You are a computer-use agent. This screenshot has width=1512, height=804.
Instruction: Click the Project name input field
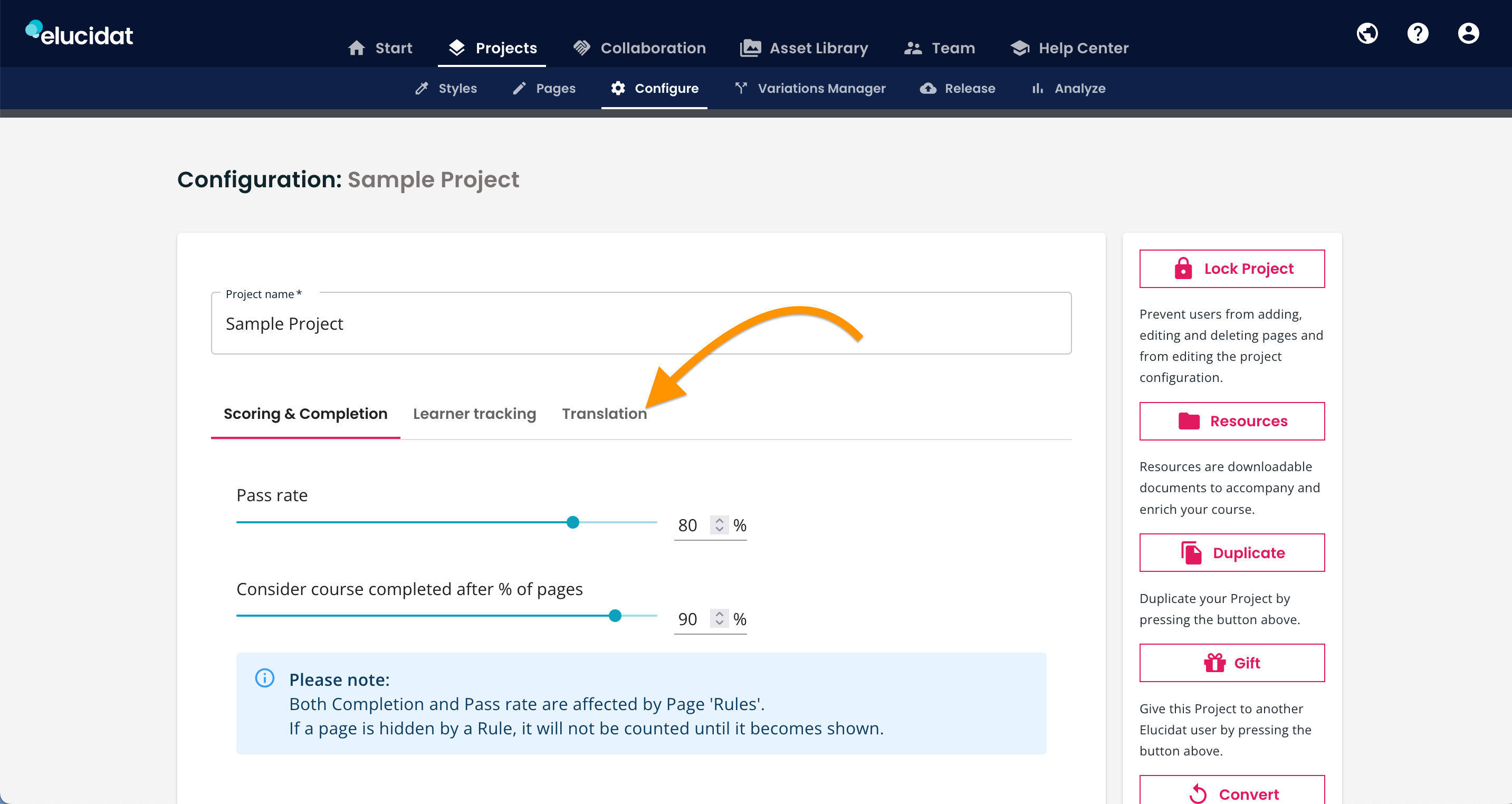(641, 323)
